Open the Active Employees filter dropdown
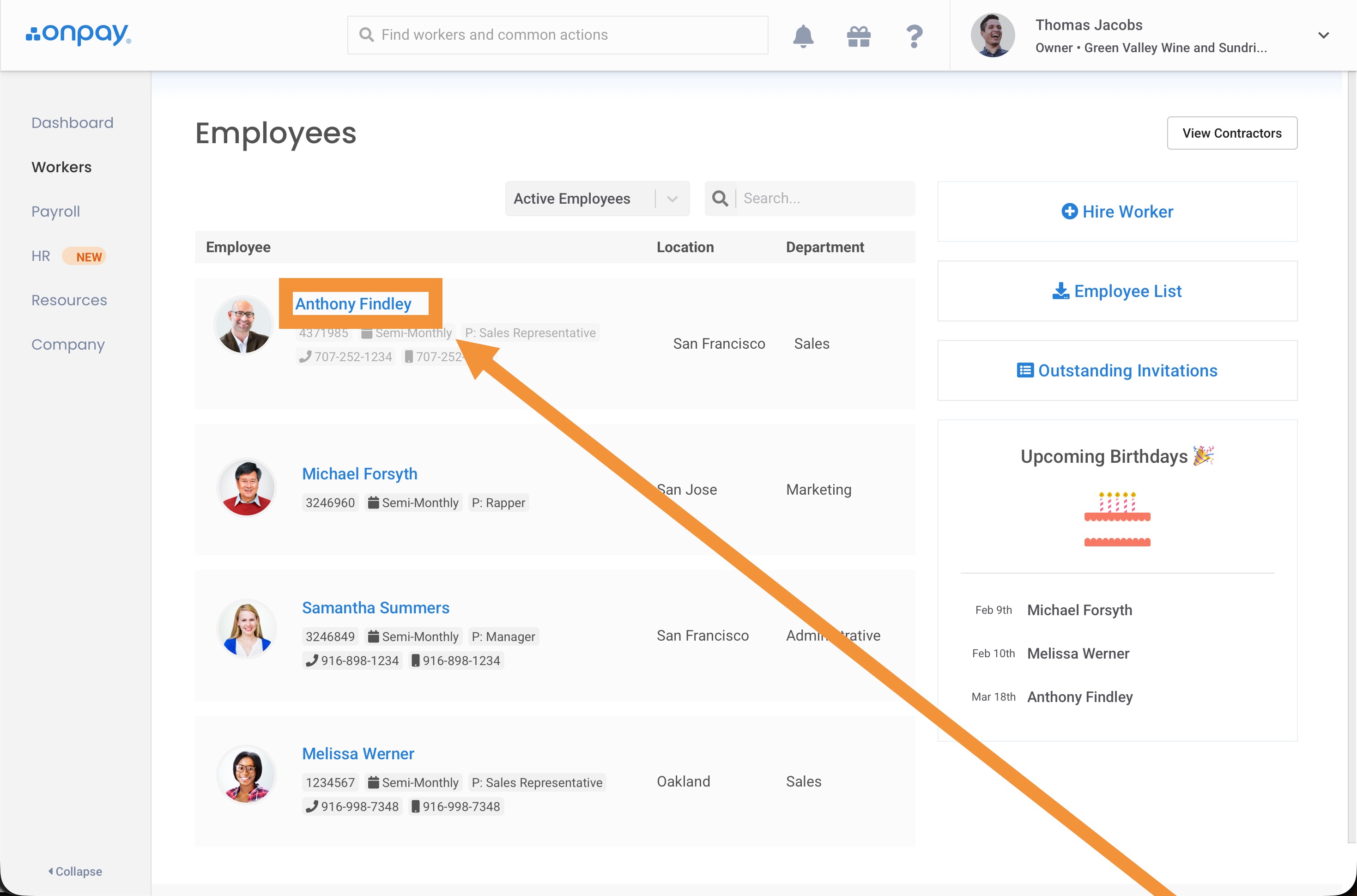Screen dimensions: 1357x896 coord(597,199)
